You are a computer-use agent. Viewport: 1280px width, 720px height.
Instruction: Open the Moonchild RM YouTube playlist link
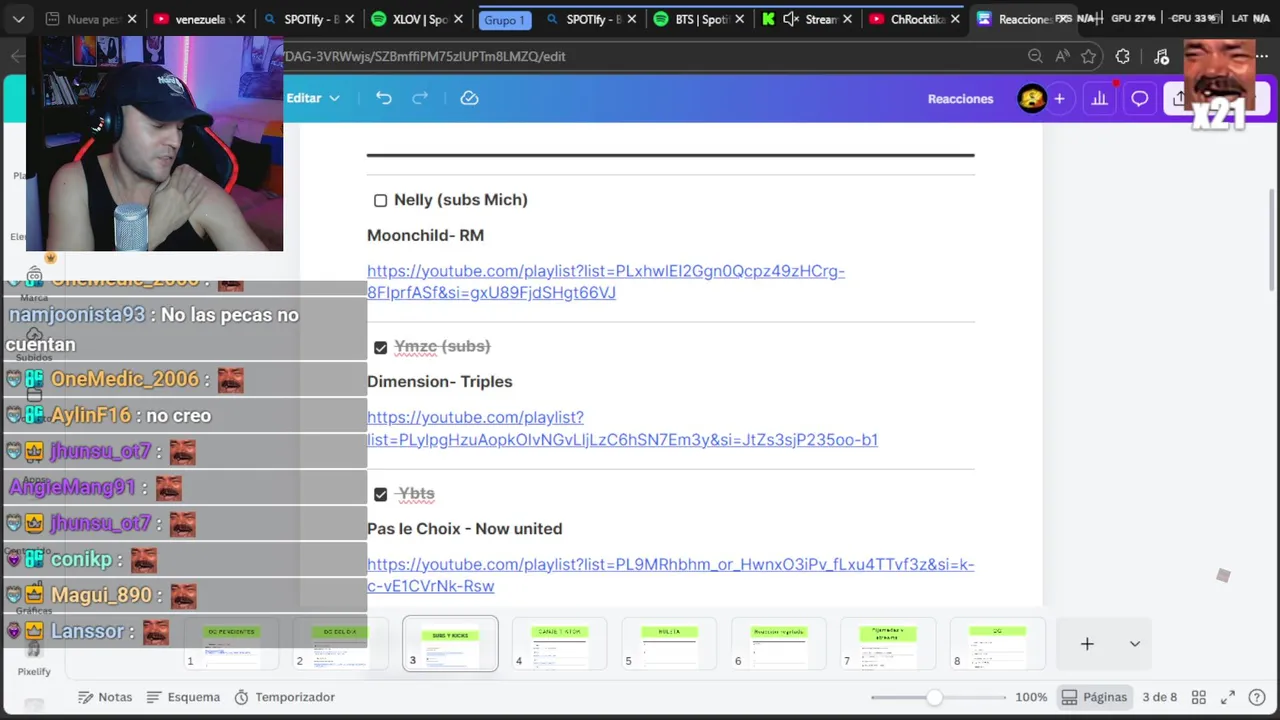click(x=606, y=282)
